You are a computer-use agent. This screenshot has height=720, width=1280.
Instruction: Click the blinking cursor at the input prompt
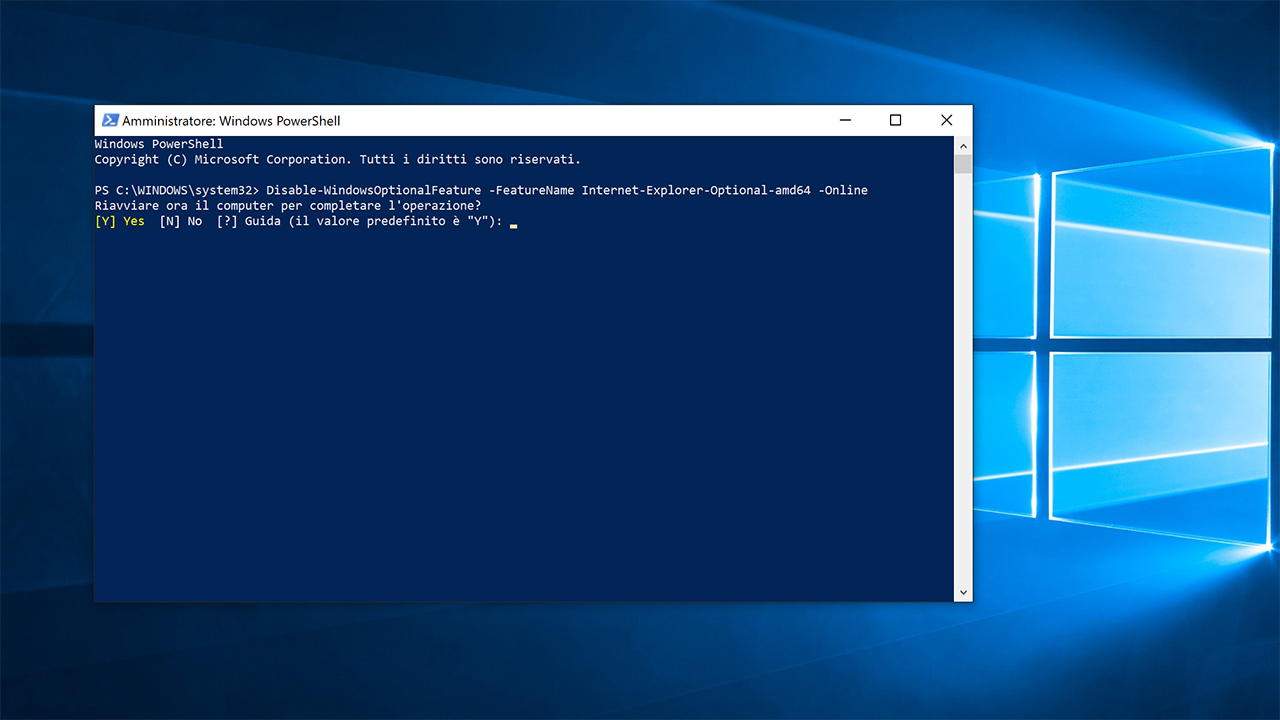pyautogui.click(x=513, y=226)
